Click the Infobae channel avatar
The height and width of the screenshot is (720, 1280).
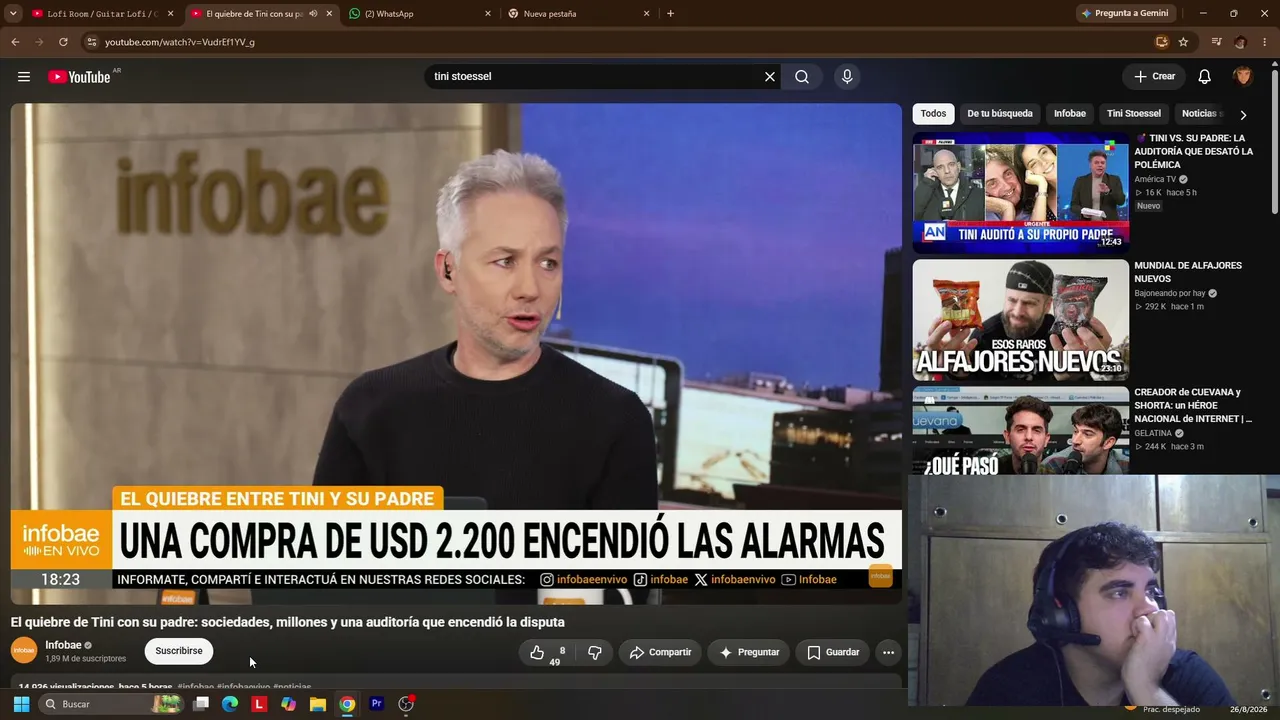coord(24,651)
